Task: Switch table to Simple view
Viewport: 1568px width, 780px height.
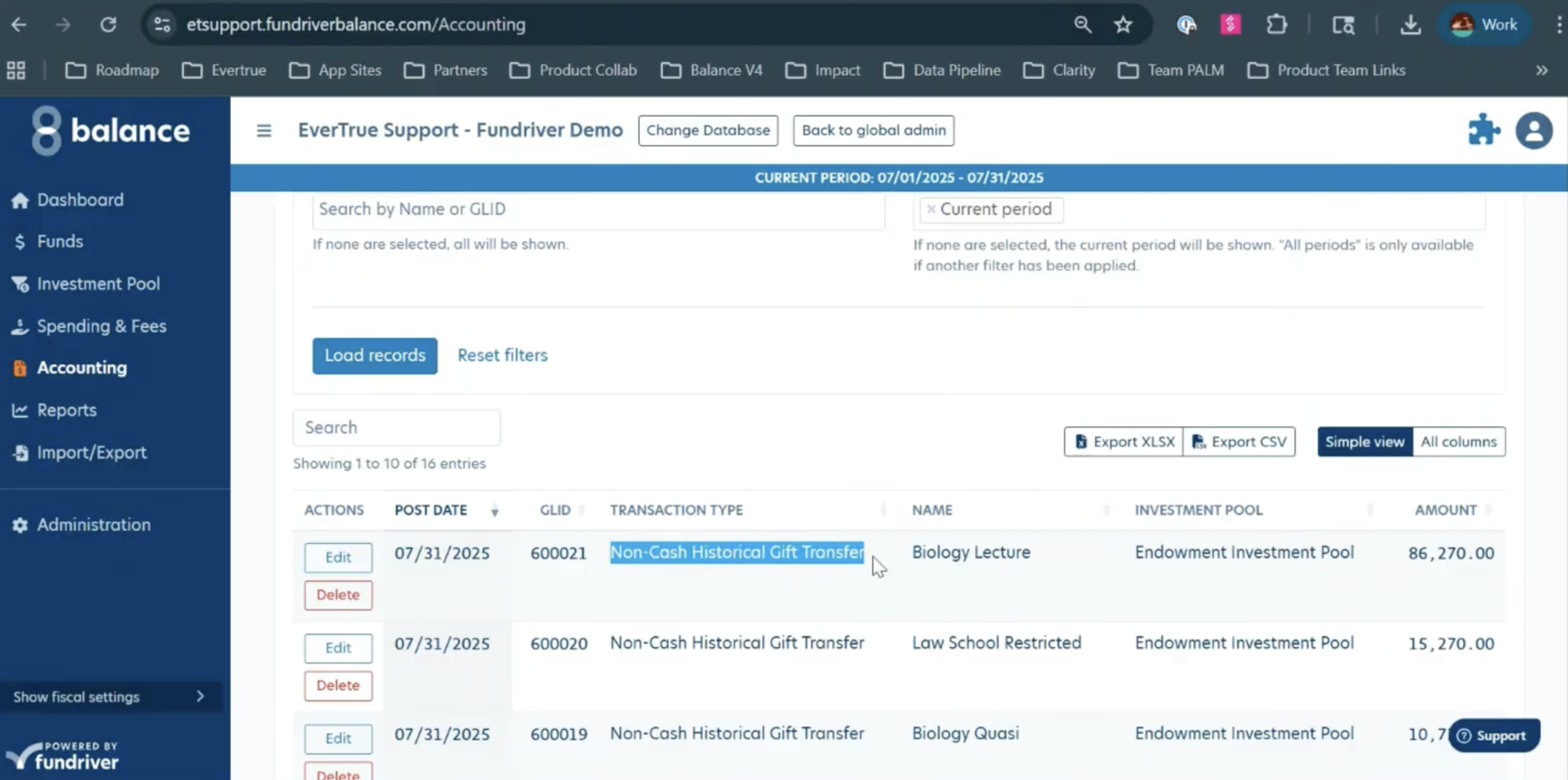Action: tap(1364, 442)
